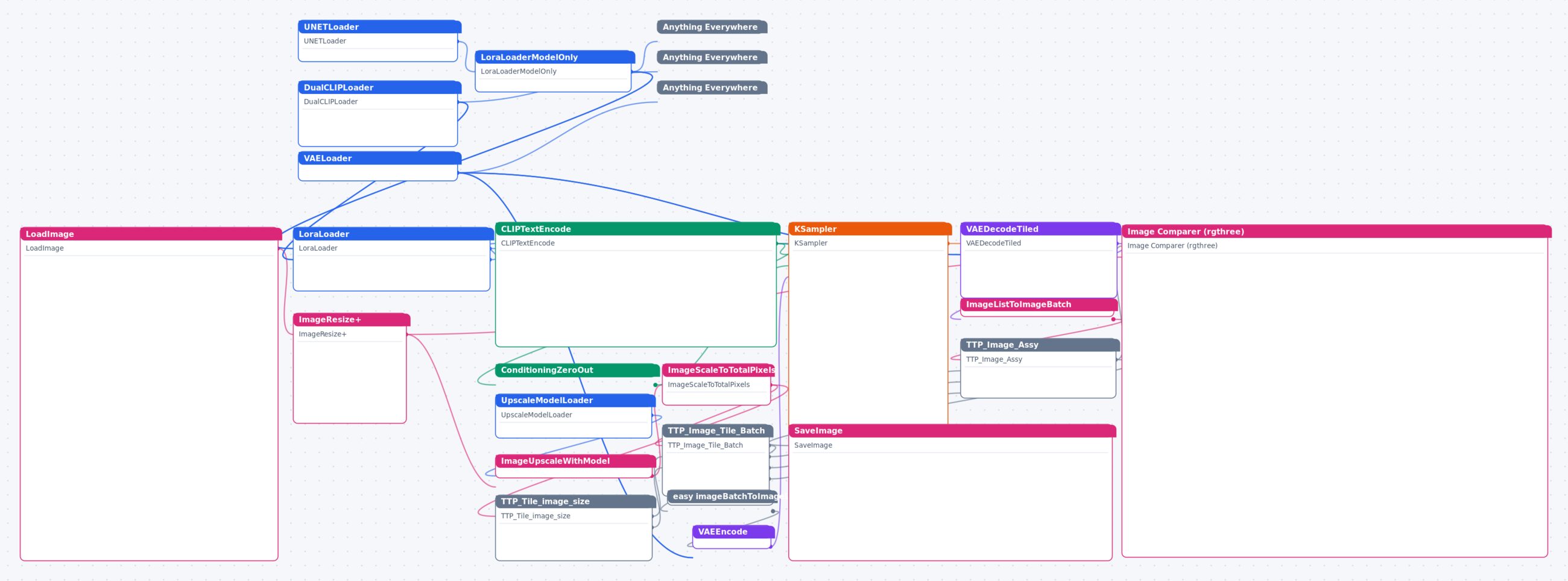Click the 'Image Comparer (rgthree)' body label text
This screenshot has width=1568, height=581.
(x=1172, y=247)
